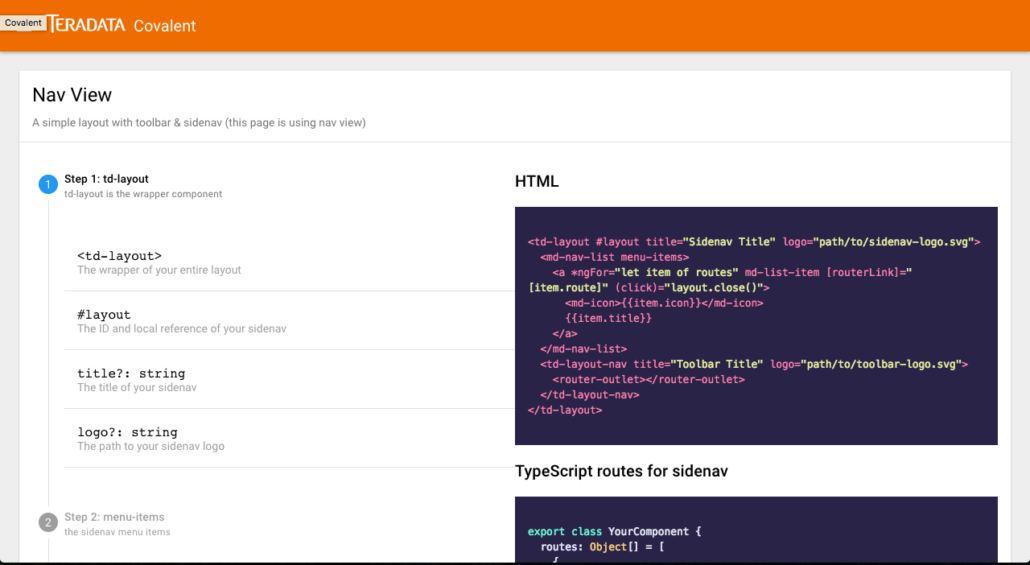Viewport: 1030px width, 565px height.
Task: Select the step 1 circle icon
Action: click(48, 185)
